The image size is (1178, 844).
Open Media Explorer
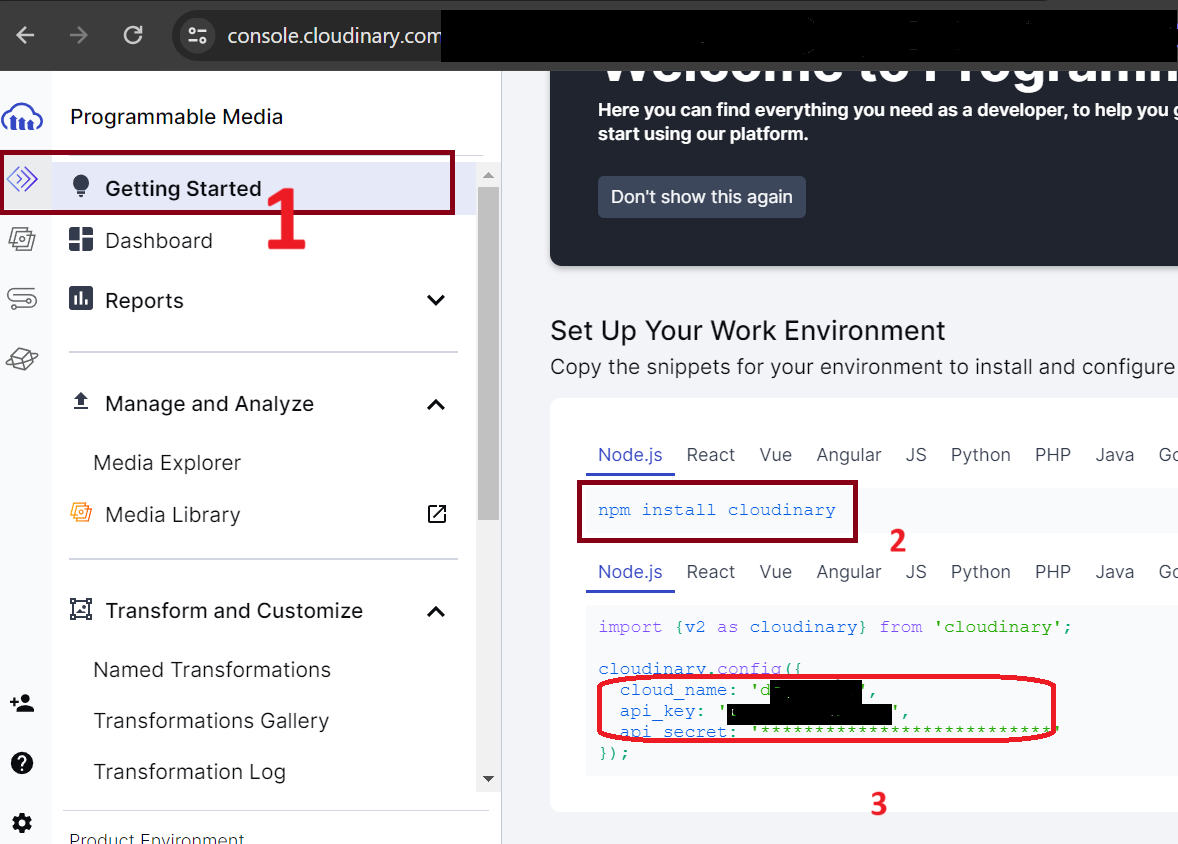pyautogui.click(x=167, y=463)
